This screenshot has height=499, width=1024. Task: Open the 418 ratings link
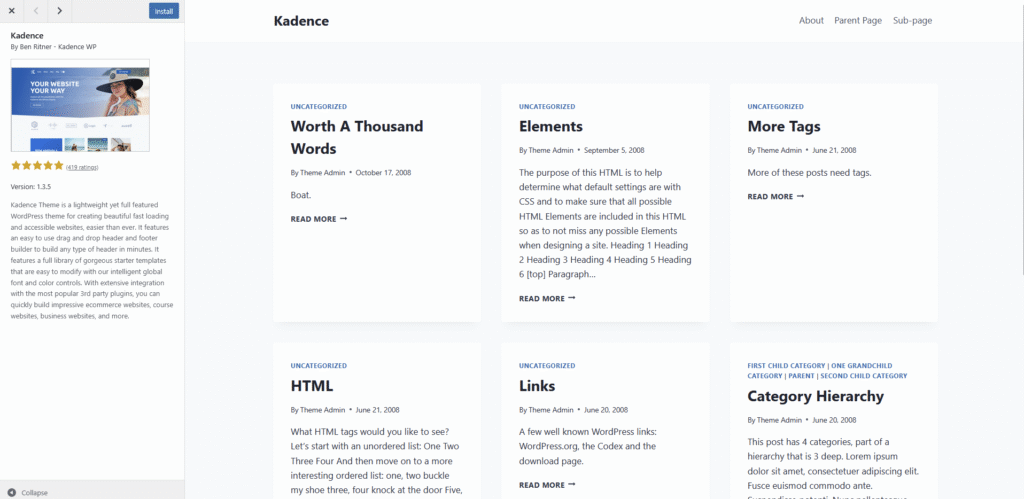click(82, 167)
